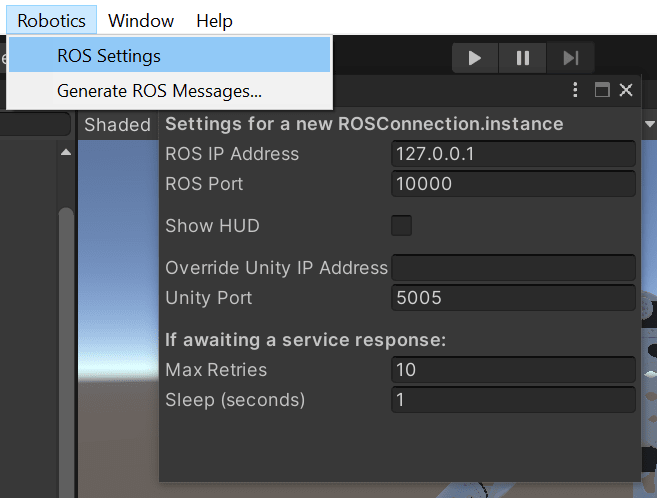Image resolution: width=657 pixels, height=498 pixels.
Task: Open dropdown arrow at scene toolbar right edge
Action: pos(649,124)
